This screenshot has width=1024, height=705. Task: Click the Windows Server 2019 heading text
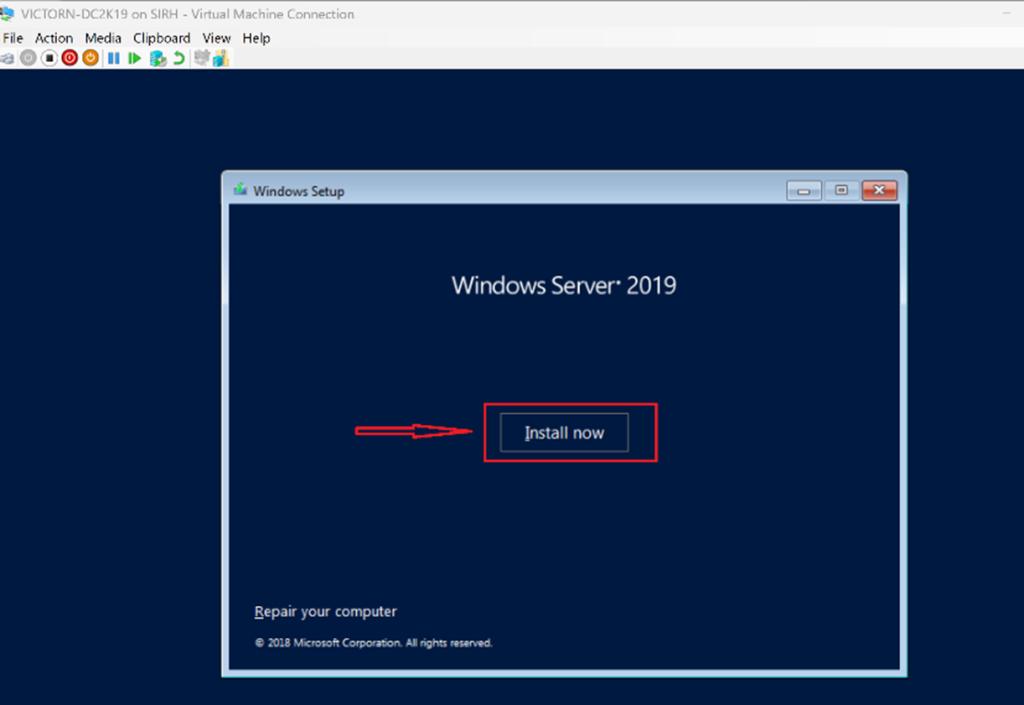click(564, 285)
